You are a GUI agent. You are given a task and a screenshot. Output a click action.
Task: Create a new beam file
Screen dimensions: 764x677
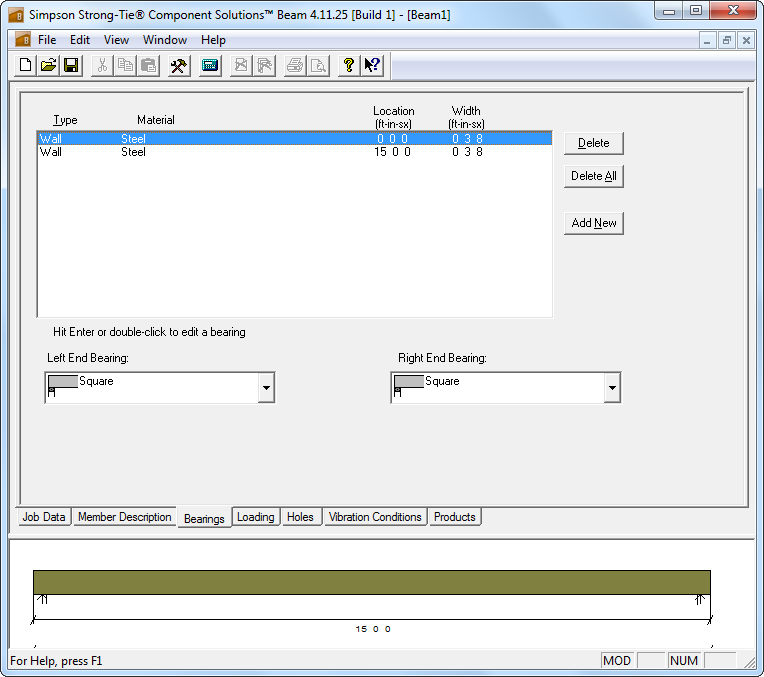(x=25, y=65)
